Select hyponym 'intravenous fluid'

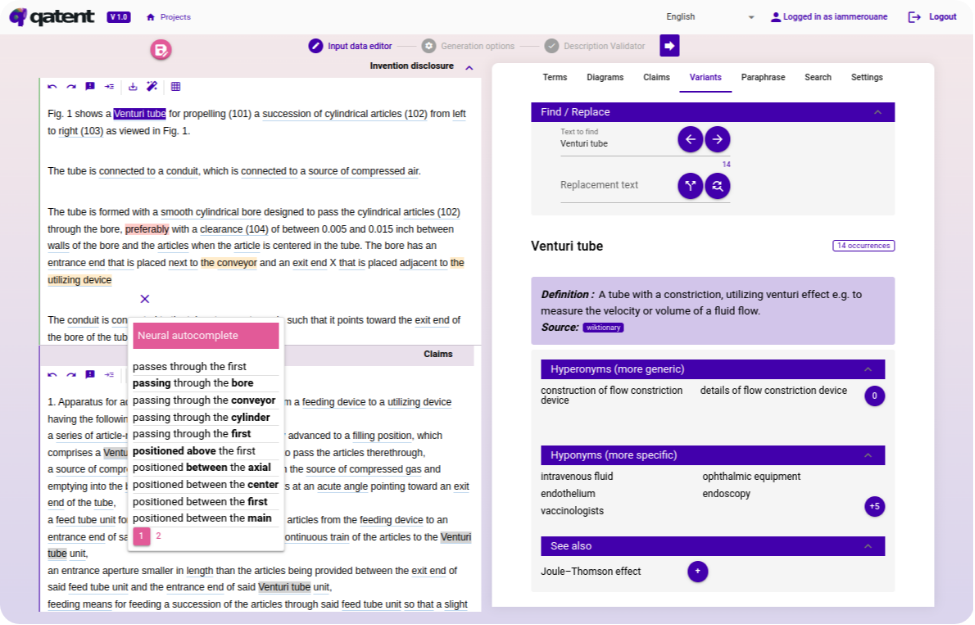[x=576, y=477]
